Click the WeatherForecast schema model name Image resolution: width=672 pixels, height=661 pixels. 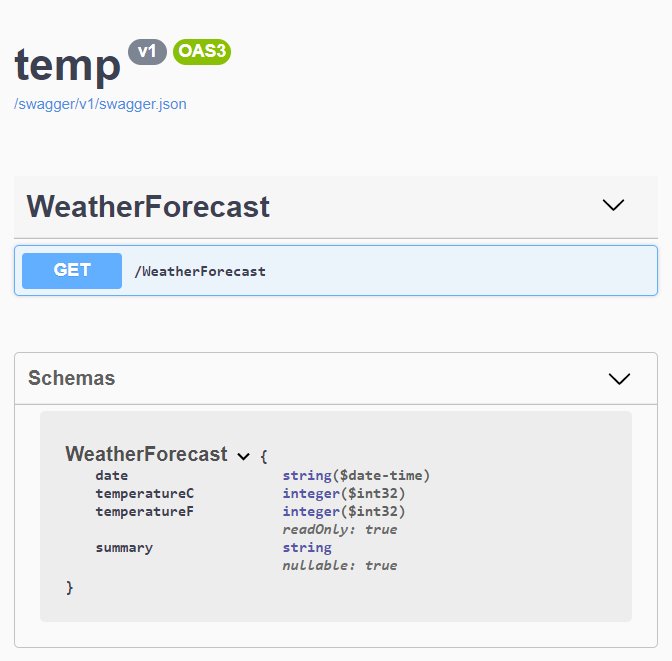tap(146, 454)
